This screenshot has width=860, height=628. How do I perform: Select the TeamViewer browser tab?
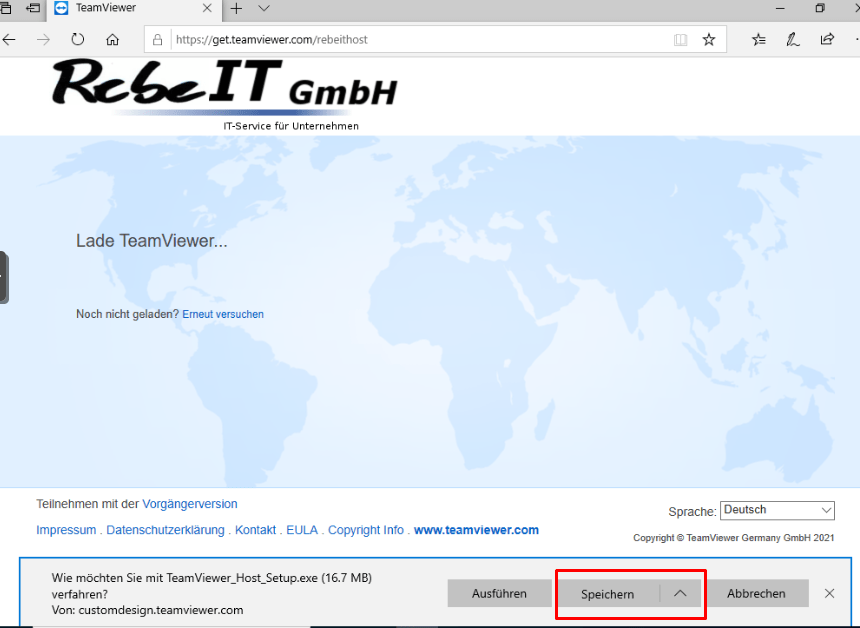pos(134,8)
